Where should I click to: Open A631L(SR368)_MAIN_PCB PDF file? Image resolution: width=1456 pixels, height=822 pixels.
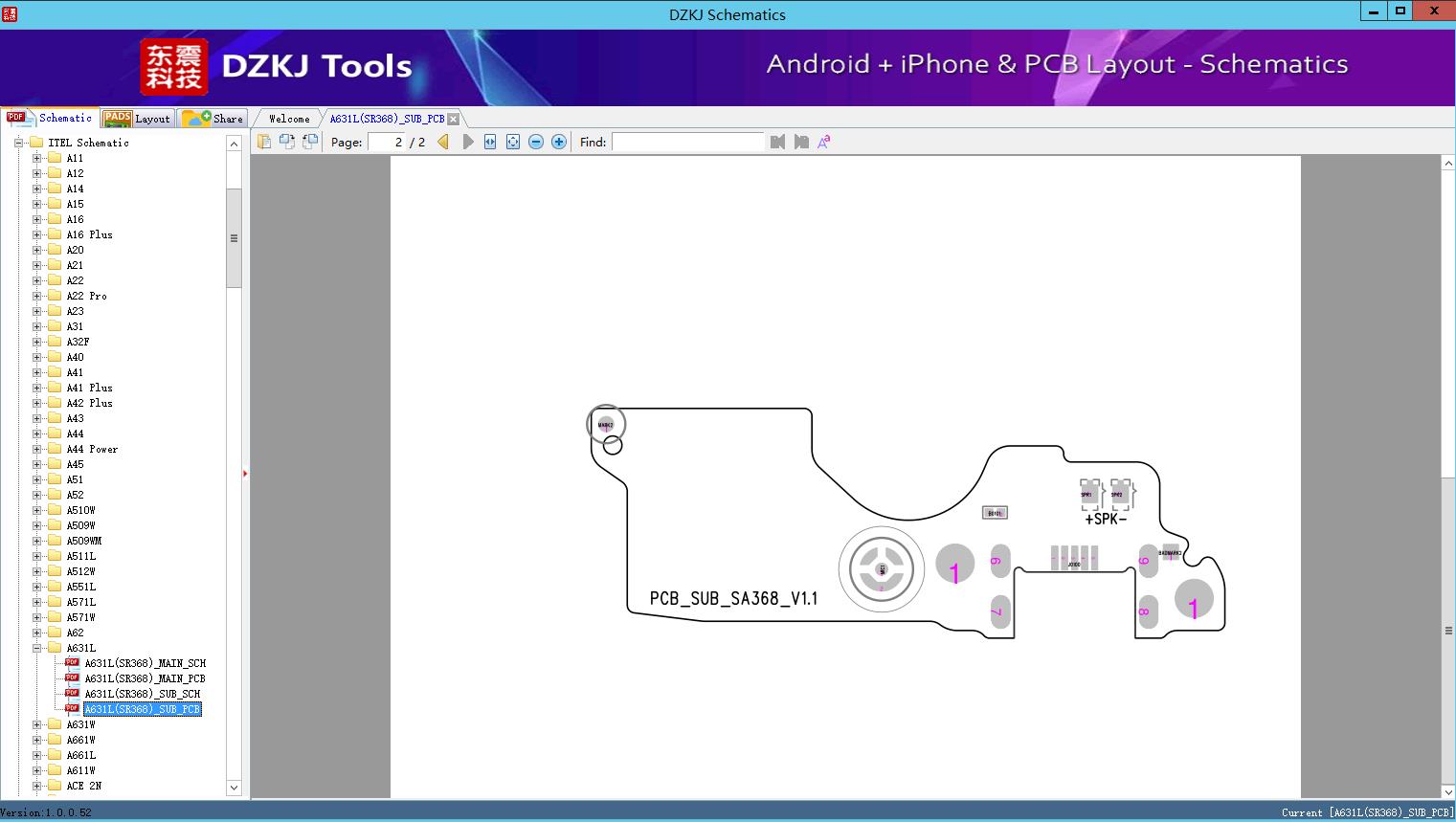(x=145, y=678)
